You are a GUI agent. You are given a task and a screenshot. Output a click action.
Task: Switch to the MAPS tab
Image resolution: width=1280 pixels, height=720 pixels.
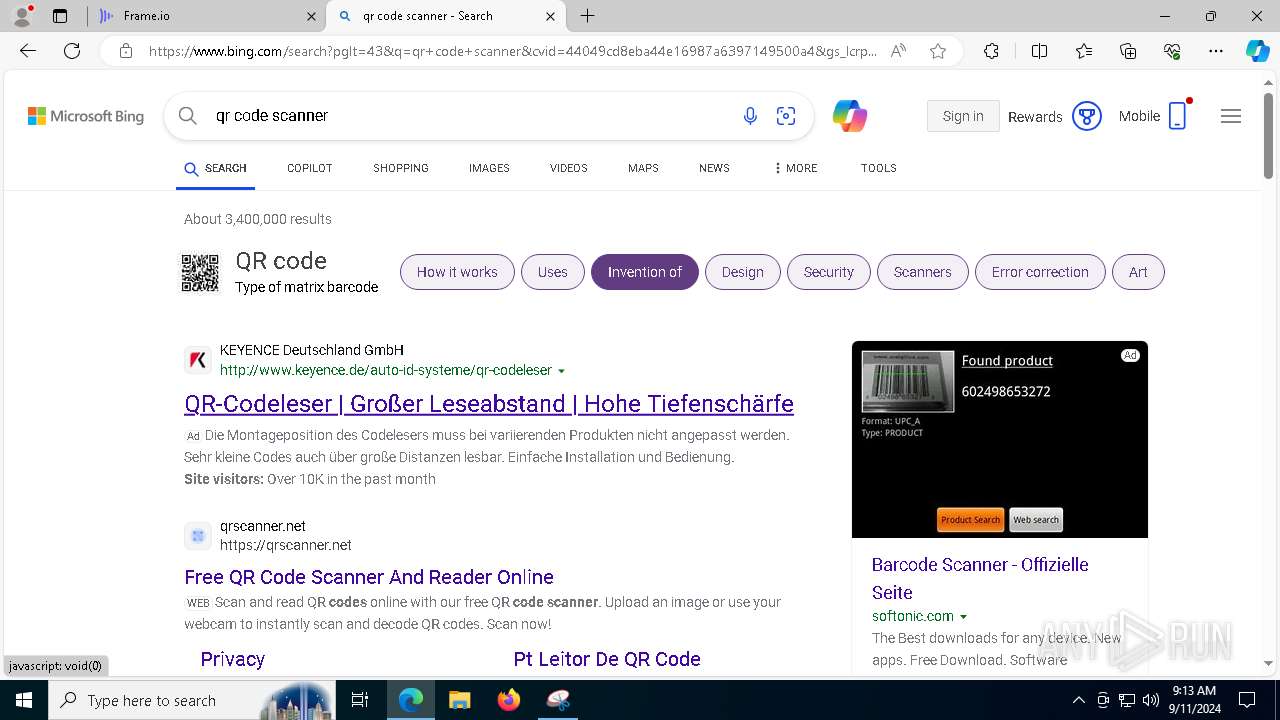tap(643, 168)
